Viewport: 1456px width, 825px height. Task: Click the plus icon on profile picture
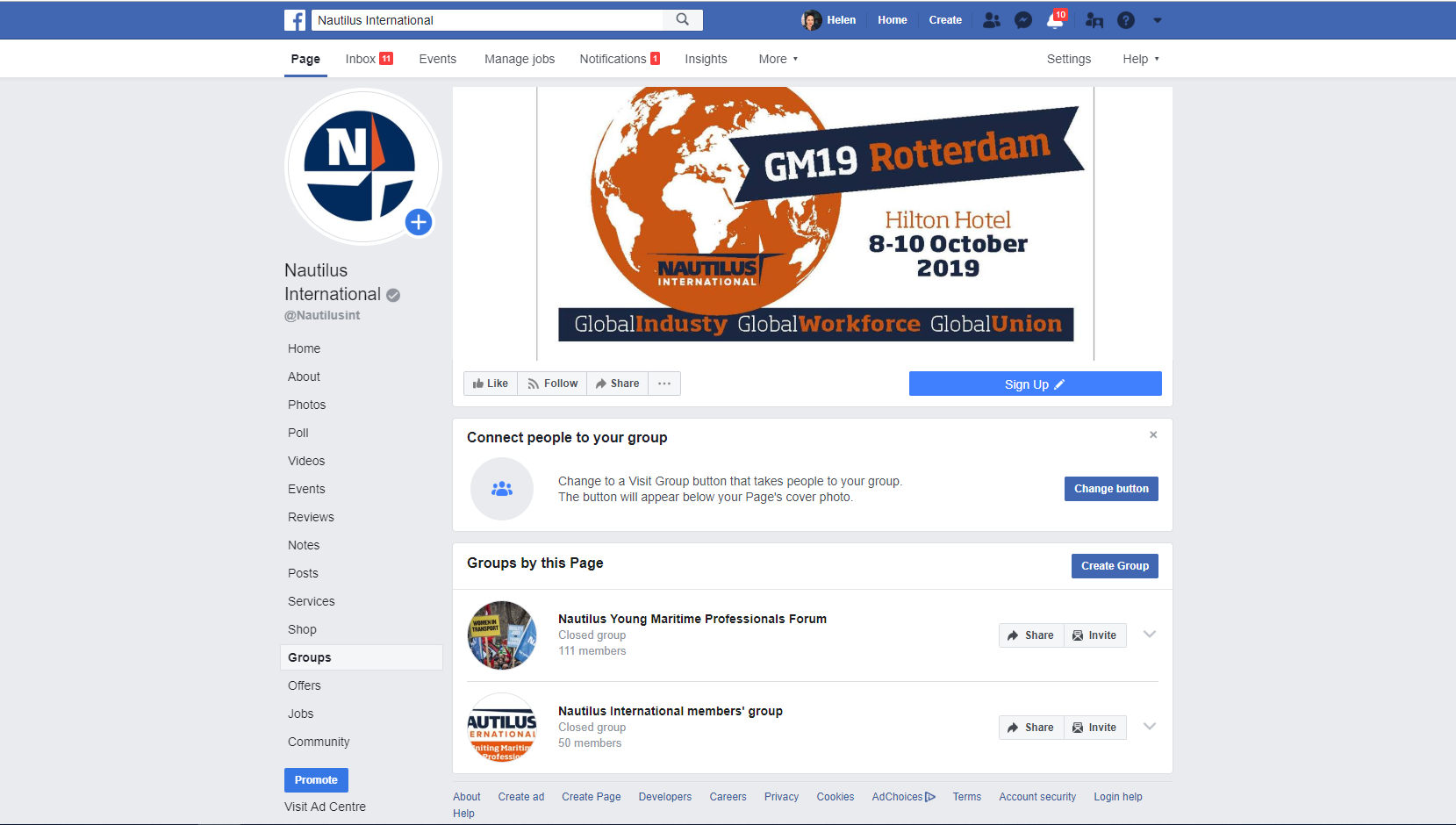coord(419,222)
